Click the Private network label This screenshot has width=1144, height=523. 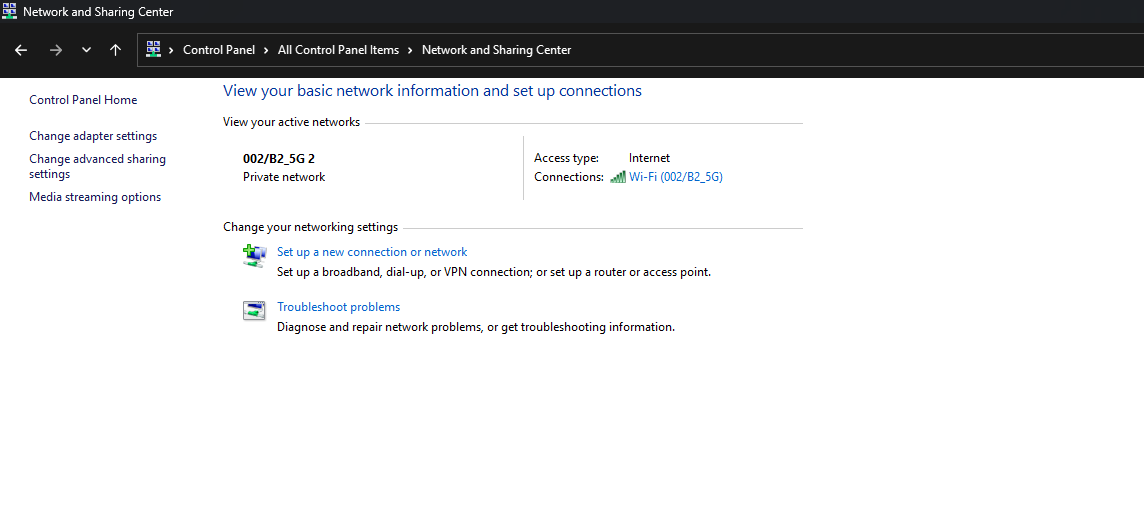click(x=284, y=177)
